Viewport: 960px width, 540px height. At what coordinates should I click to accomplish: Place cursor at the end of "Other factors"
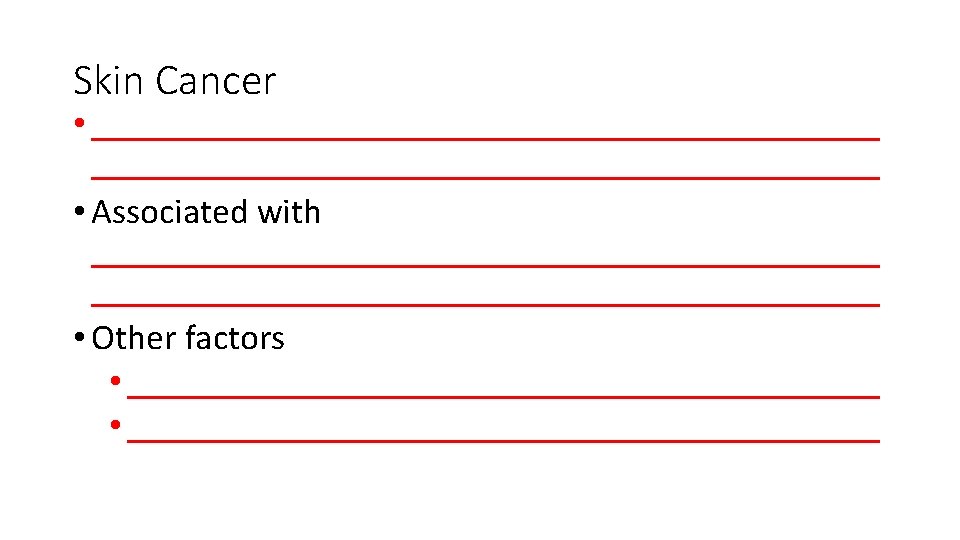click(x=286, y=338)
